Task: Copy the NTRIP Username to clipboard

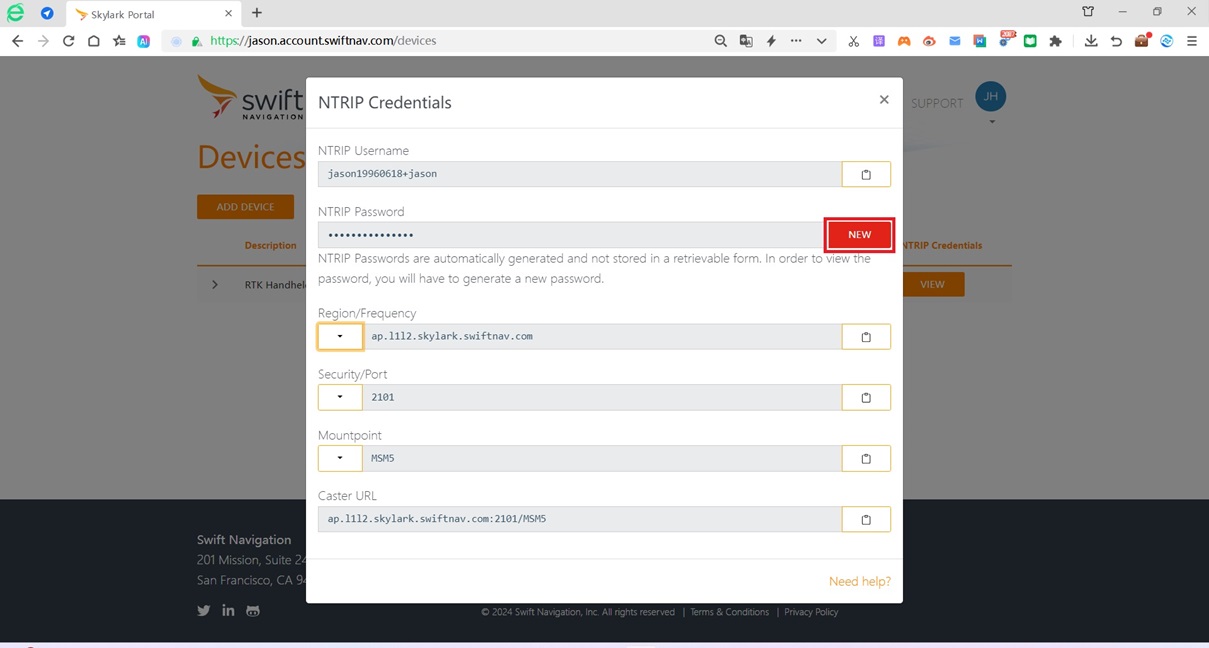Action: click(x=866, y=174)
